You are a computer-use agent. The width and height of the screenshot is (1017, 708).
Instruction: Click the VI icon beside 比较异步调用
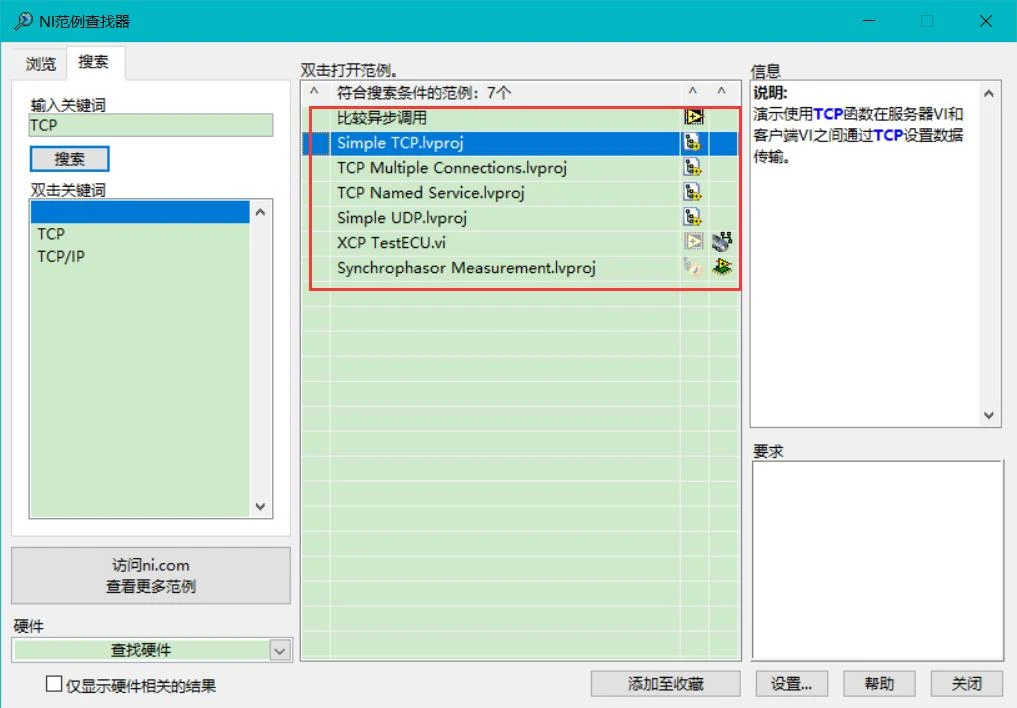[693, 117]
